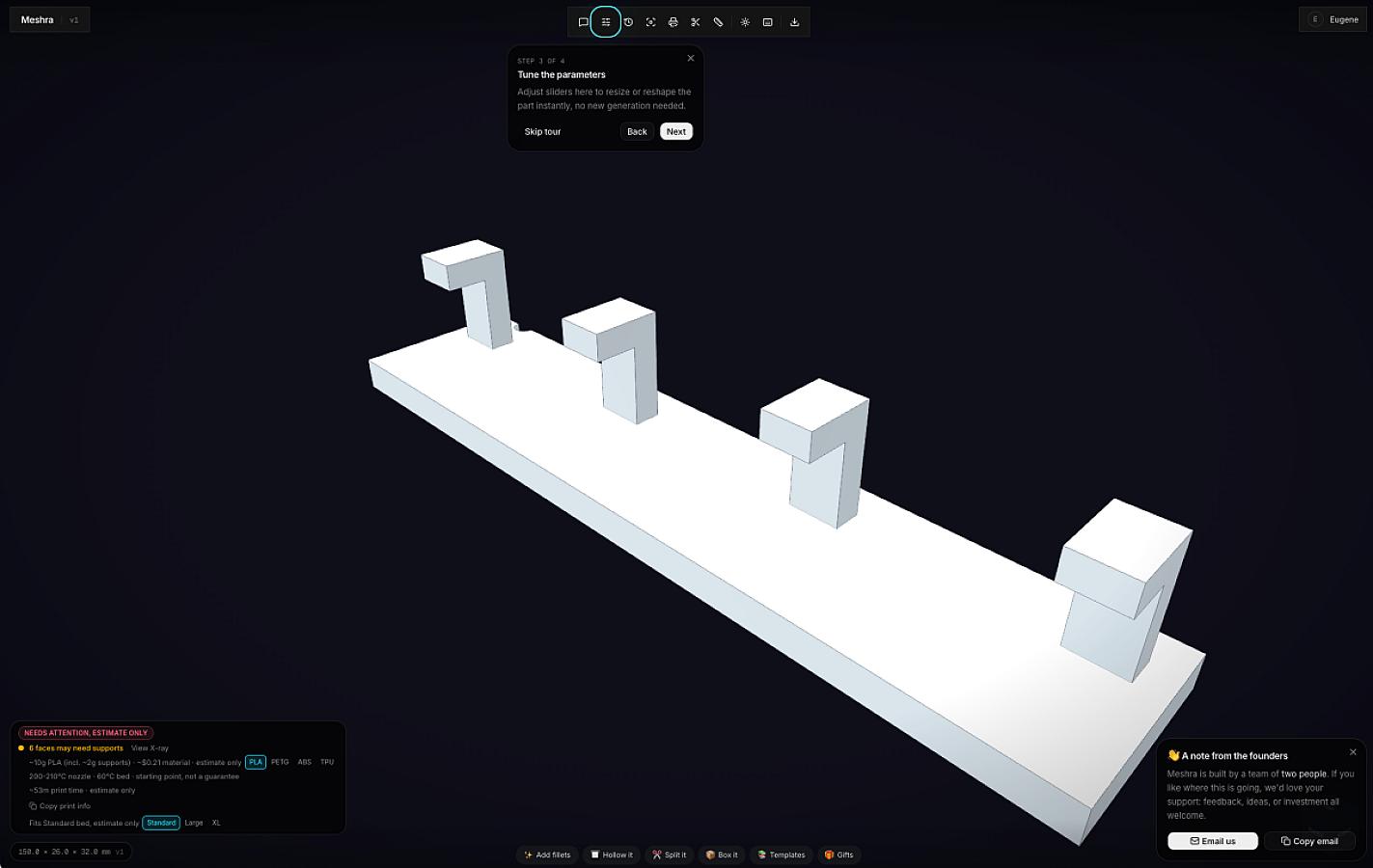1373x868 pixels.
Task: Close the founders note card
Action: pos(1353,752)
